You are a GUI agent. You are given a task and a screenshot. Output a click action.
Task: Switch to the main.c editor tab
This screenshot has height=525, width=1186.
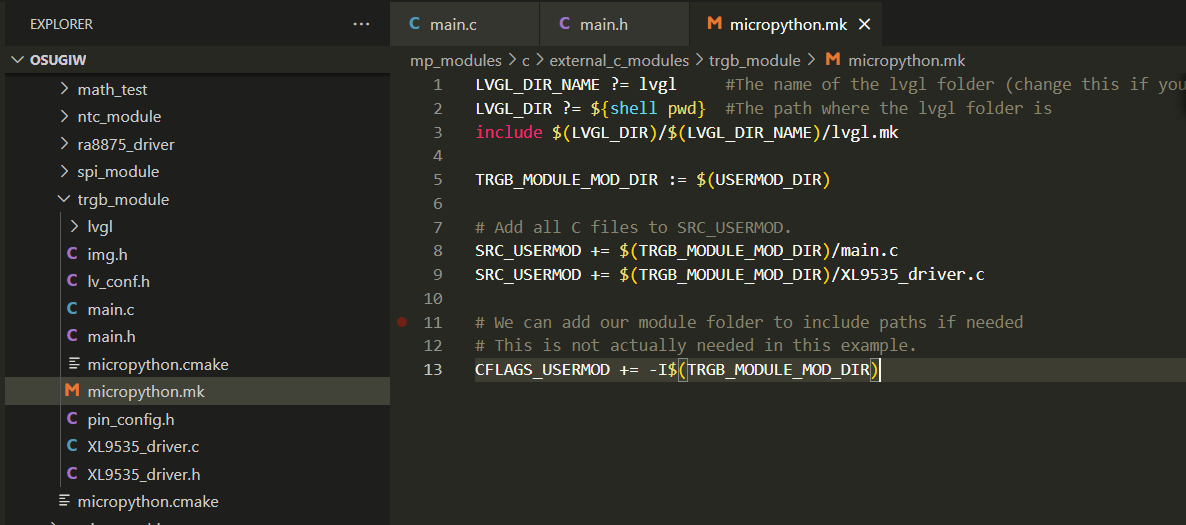[x=465, y=24]
